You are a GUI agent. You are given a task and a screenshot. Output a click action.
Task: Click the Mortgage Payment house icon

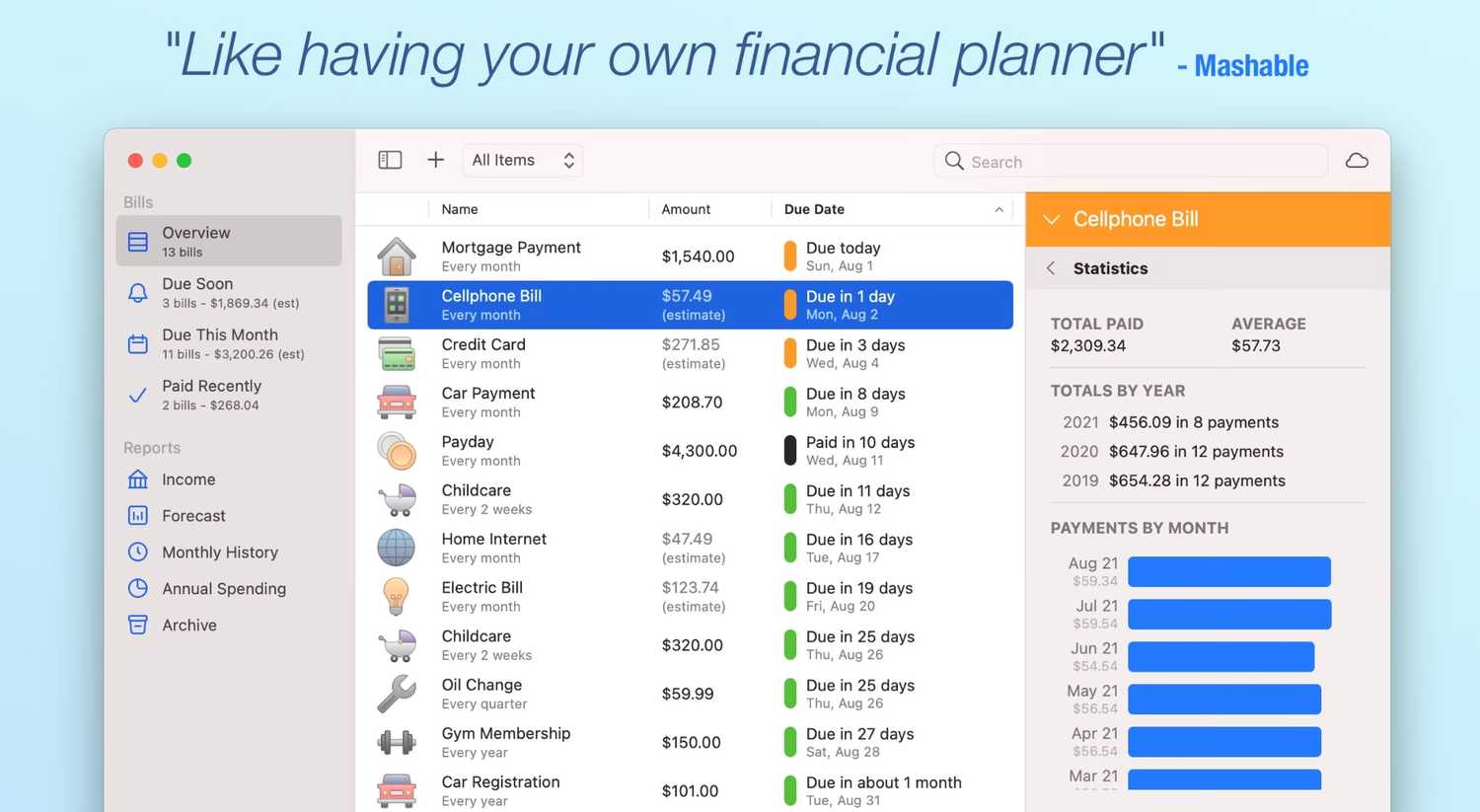pos(397,257)
